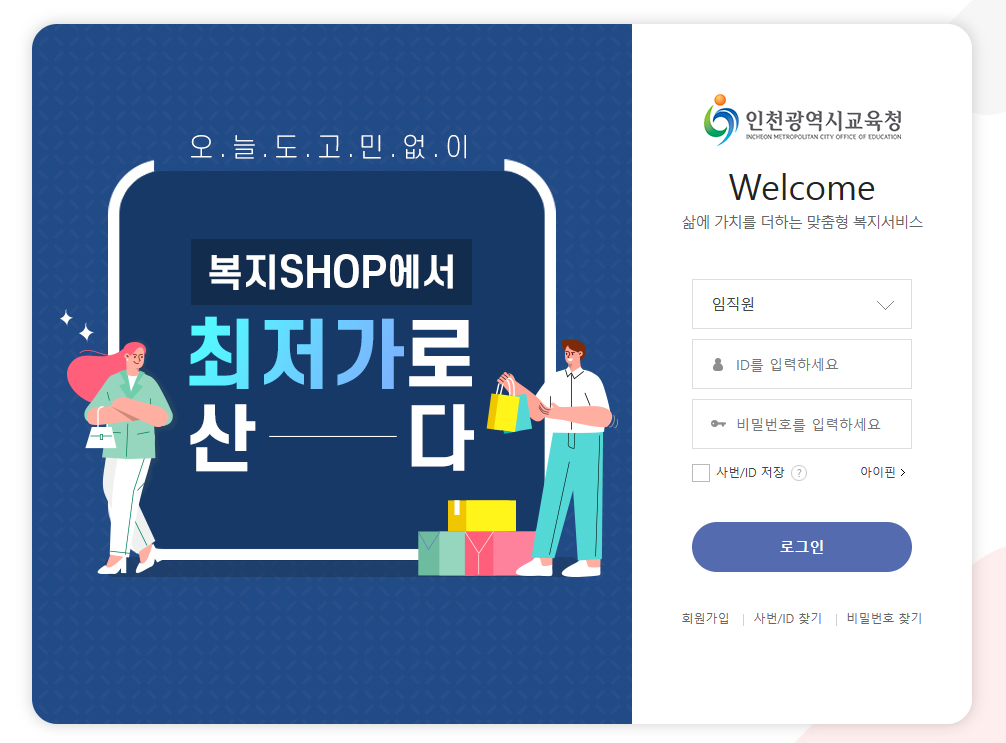Click the Incheon Office of Education swirl logo
The width and height of the screenshot is (1006, 743).
click(x=720, y=120)
